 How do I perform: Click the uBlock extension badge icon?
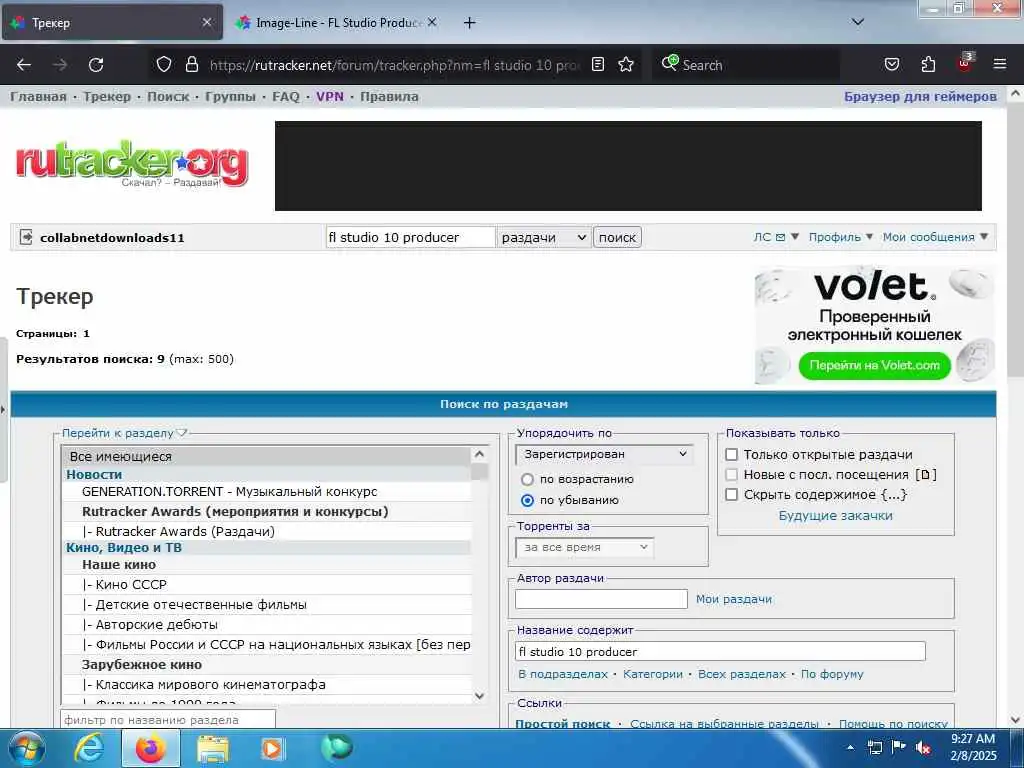[x=965, y=62]
